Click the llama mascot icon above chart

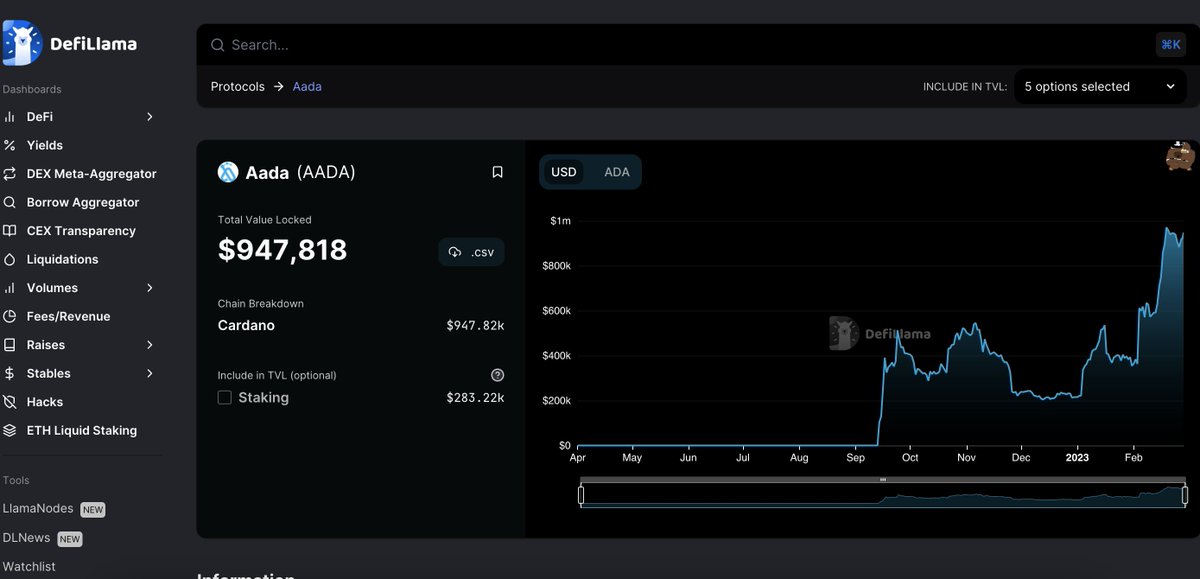1181,156
